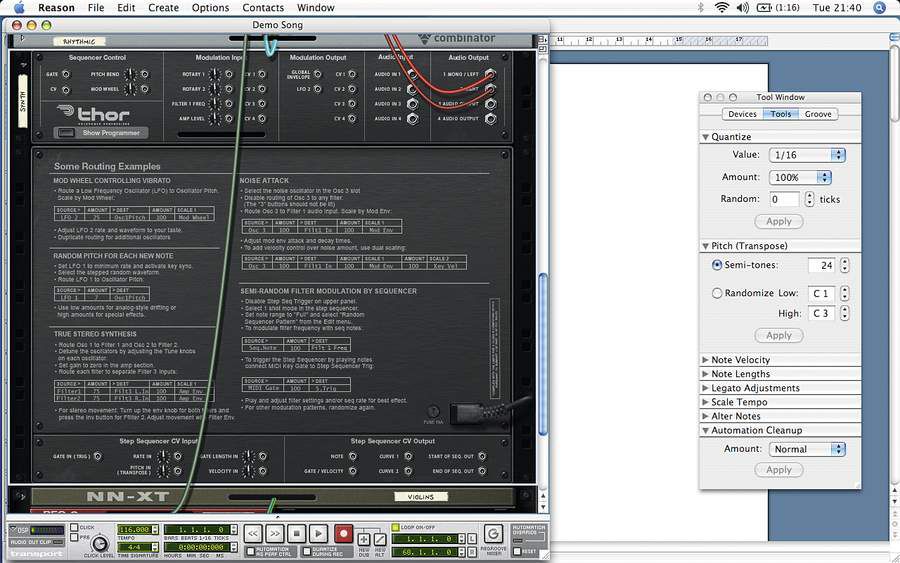
Task: Enable the Pre count-in checkbox
Action: point(74,537)
